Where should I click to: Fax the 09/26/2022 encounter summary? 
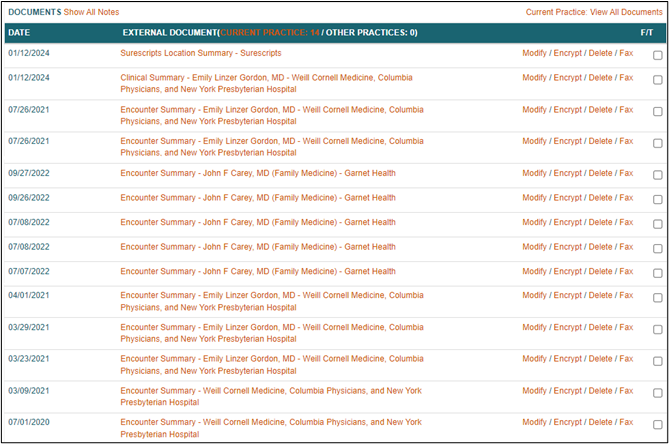[626, 198]
